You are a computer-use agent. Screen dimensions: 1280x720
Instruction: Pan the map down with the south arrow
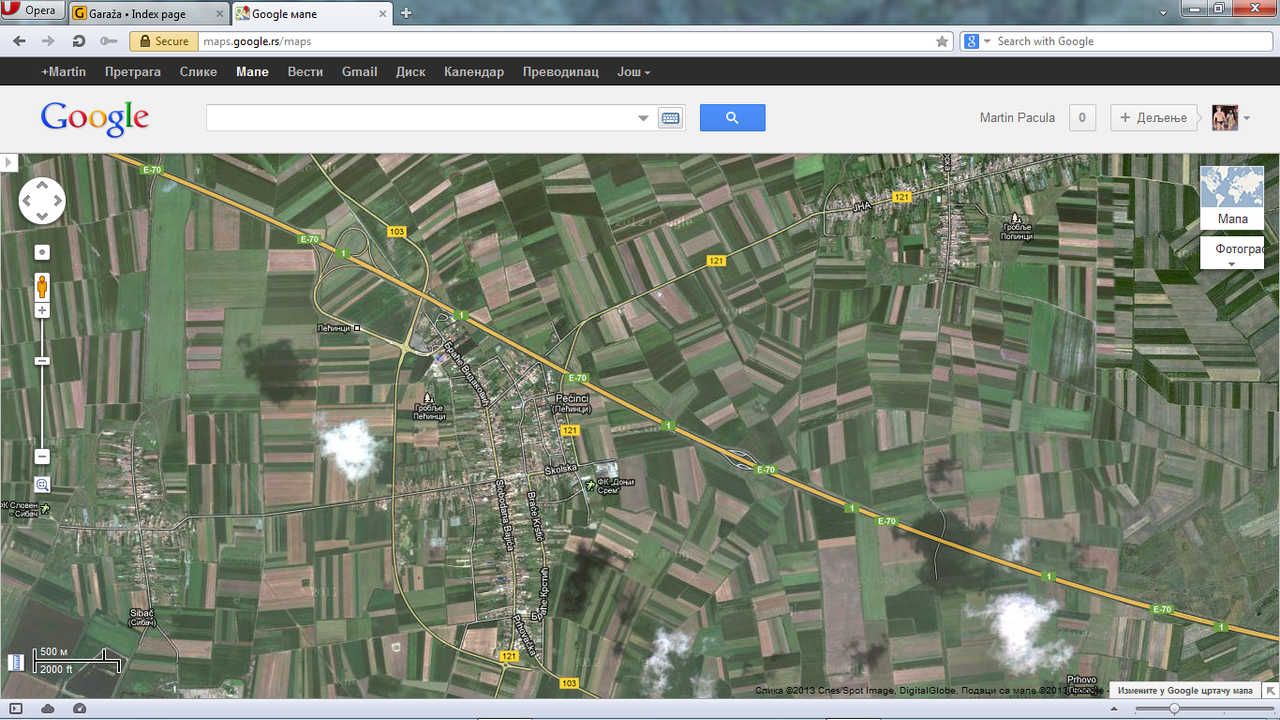pos(42,216)
